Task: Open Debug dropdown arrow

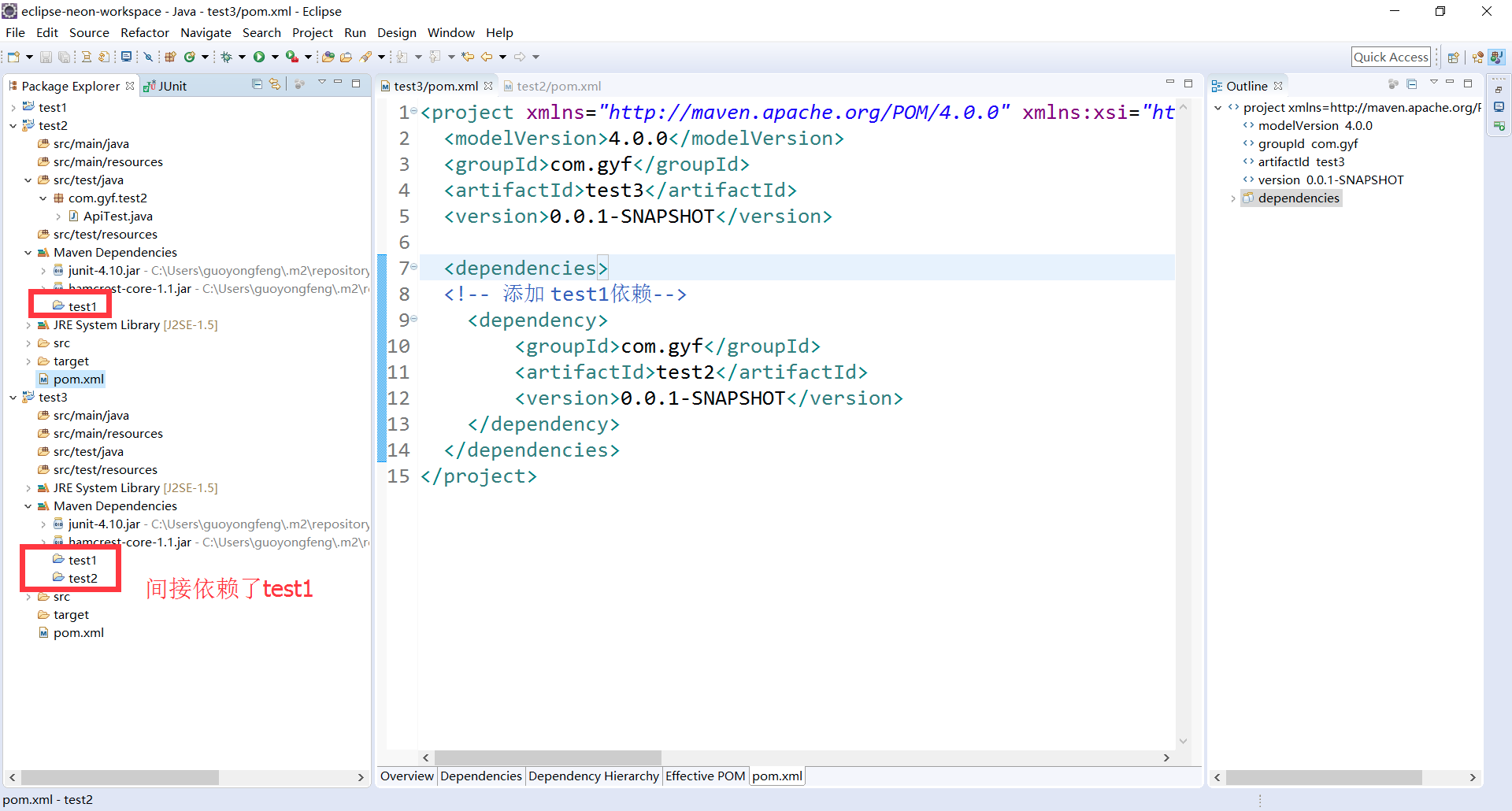Action: click(x=242, y=57)
